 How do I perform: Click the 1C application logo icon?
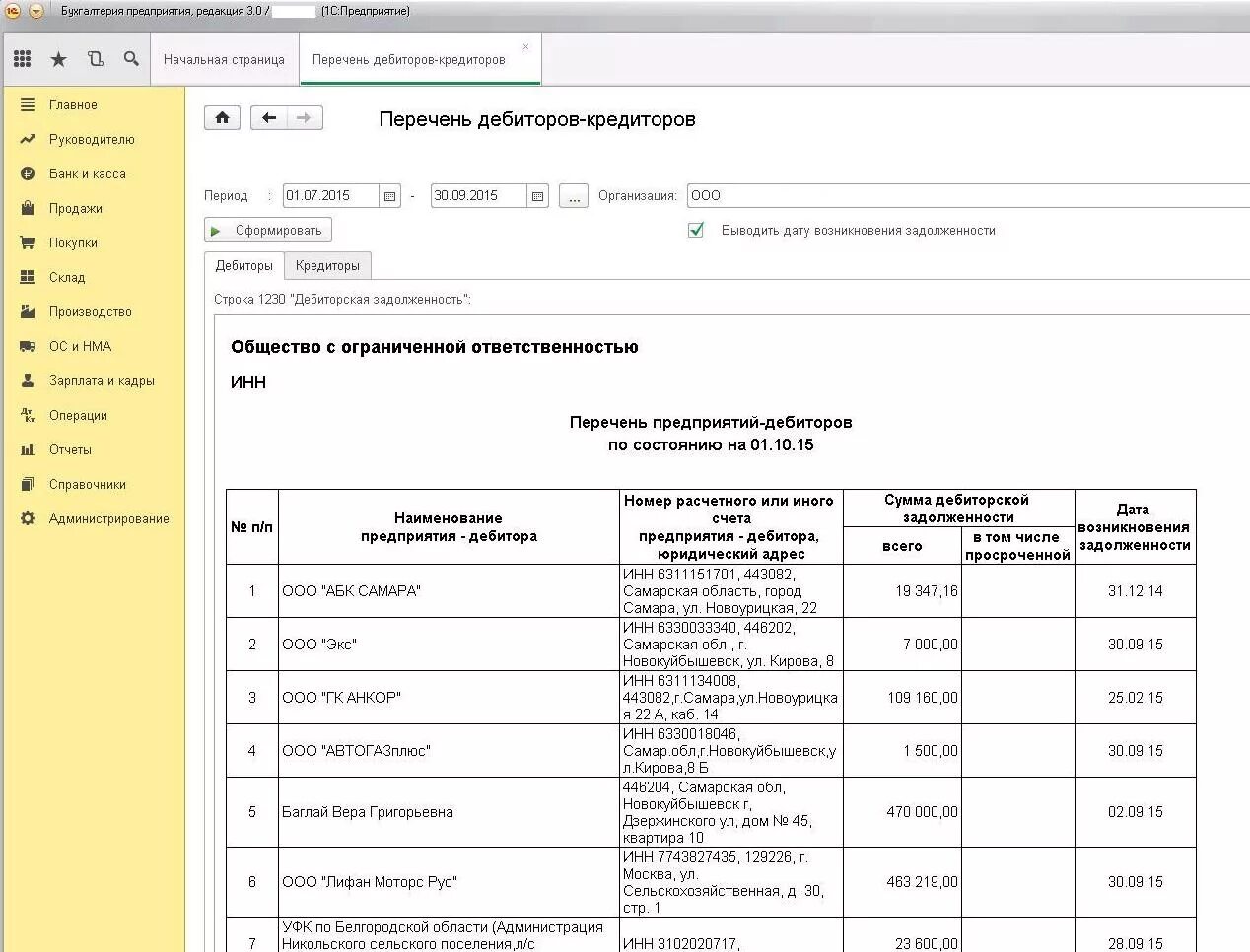[13, 11]
